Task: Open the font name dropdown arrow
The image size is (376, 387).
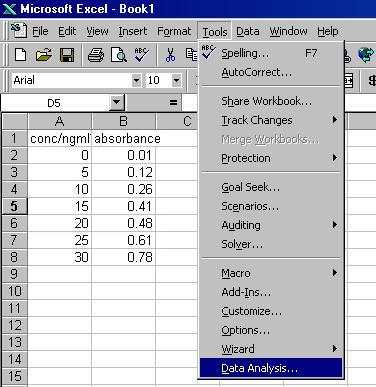Action: (136, 80)
